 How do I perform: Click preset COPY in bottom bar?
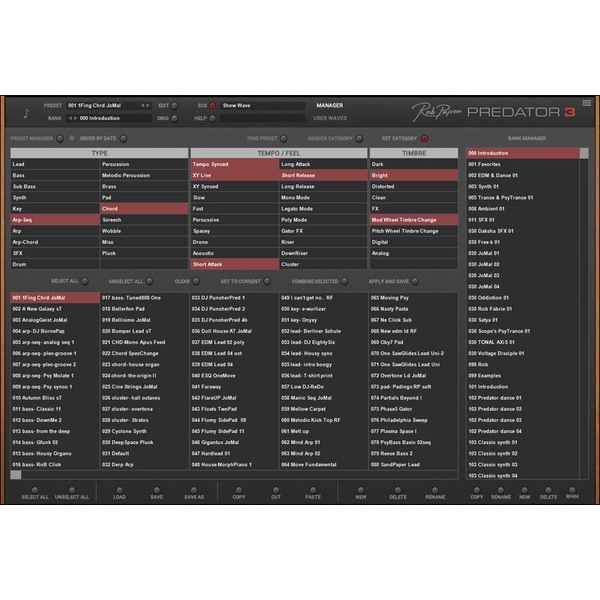pyautogui.click(x=239, y=490)
